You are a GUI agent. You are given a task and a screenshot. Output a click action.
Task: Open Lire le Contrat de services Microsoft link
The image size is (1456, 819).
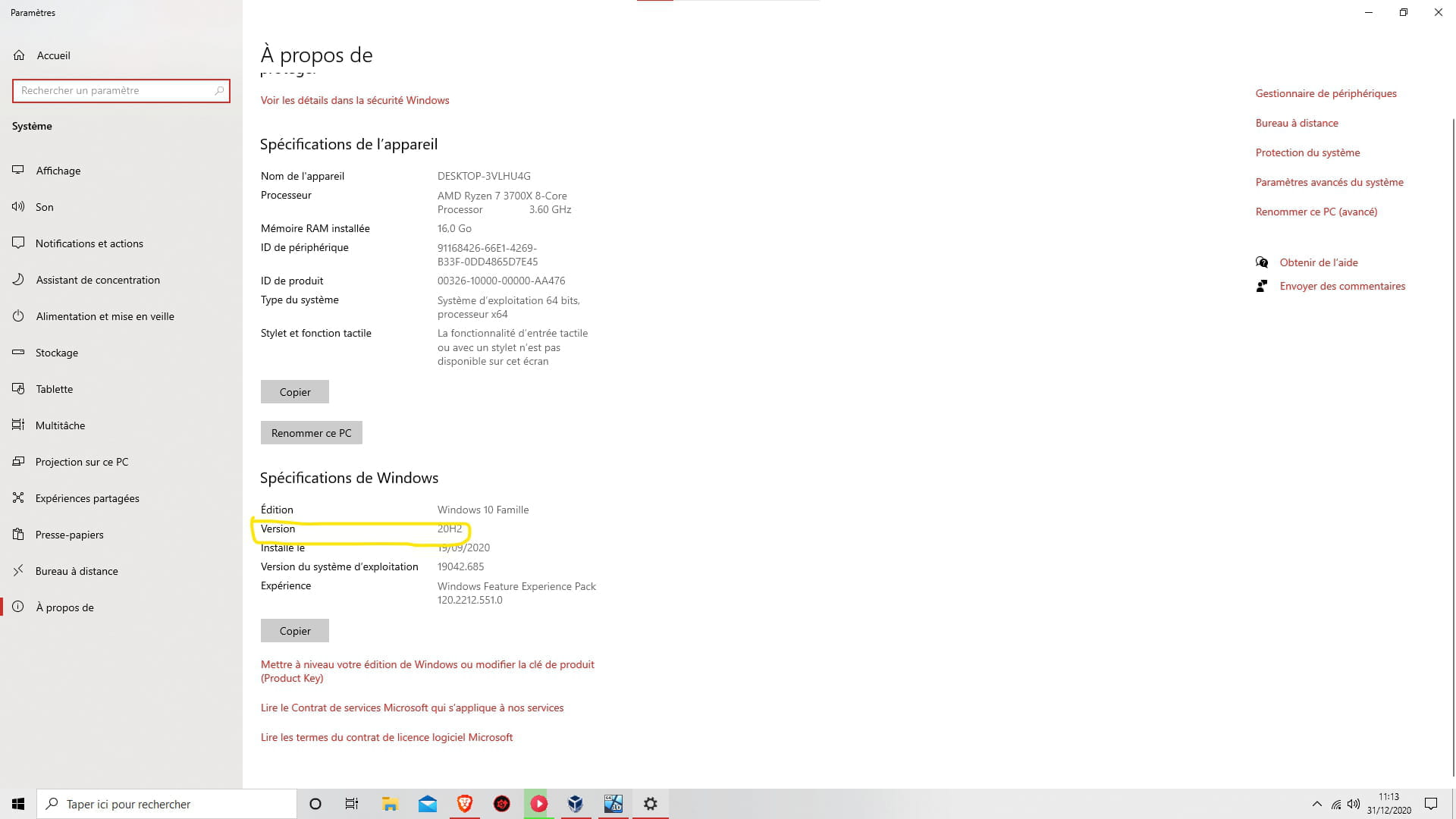point(413,708)
